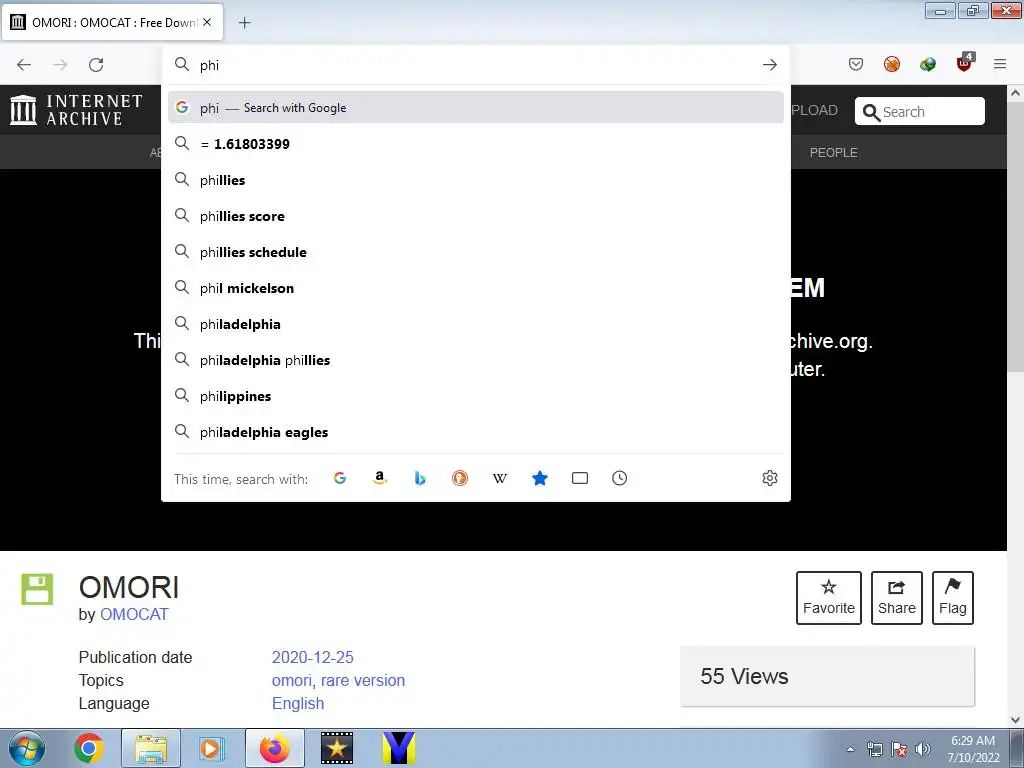This screenshot has width=1024, height=768.
Task: Click the green globe extension icon
Action: [927, 64]
